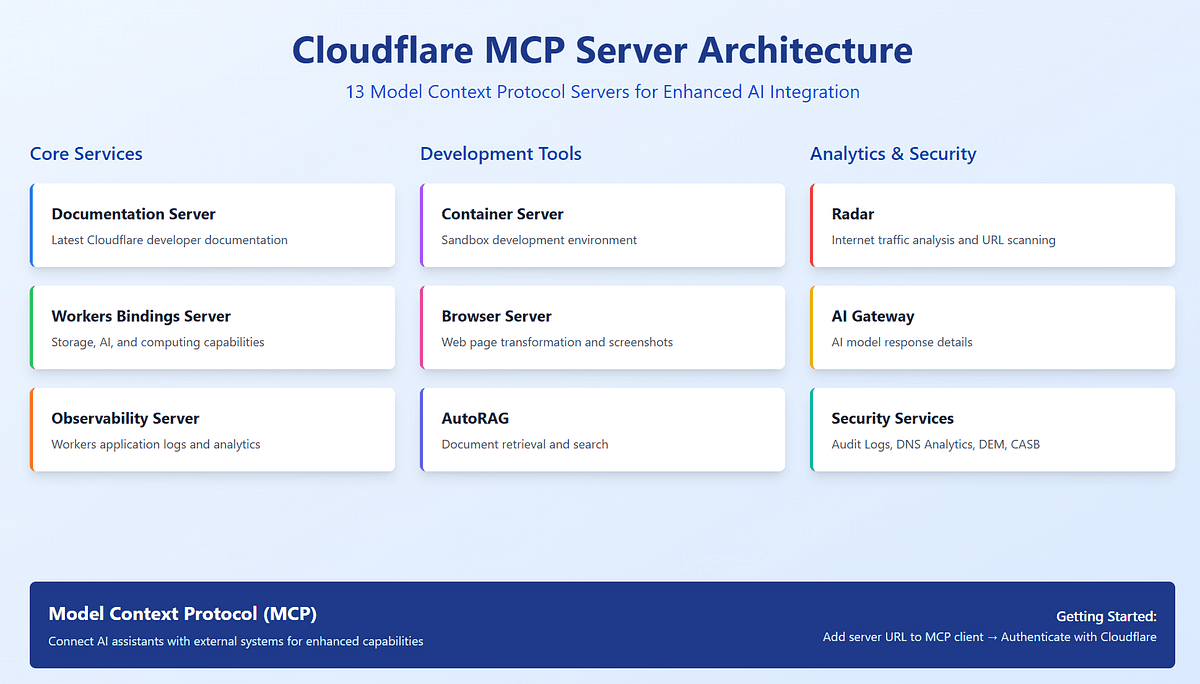The image size is (1200, 684).
Task: Select the Workers Bindings Server card
Action: click(x=212, y=327)
